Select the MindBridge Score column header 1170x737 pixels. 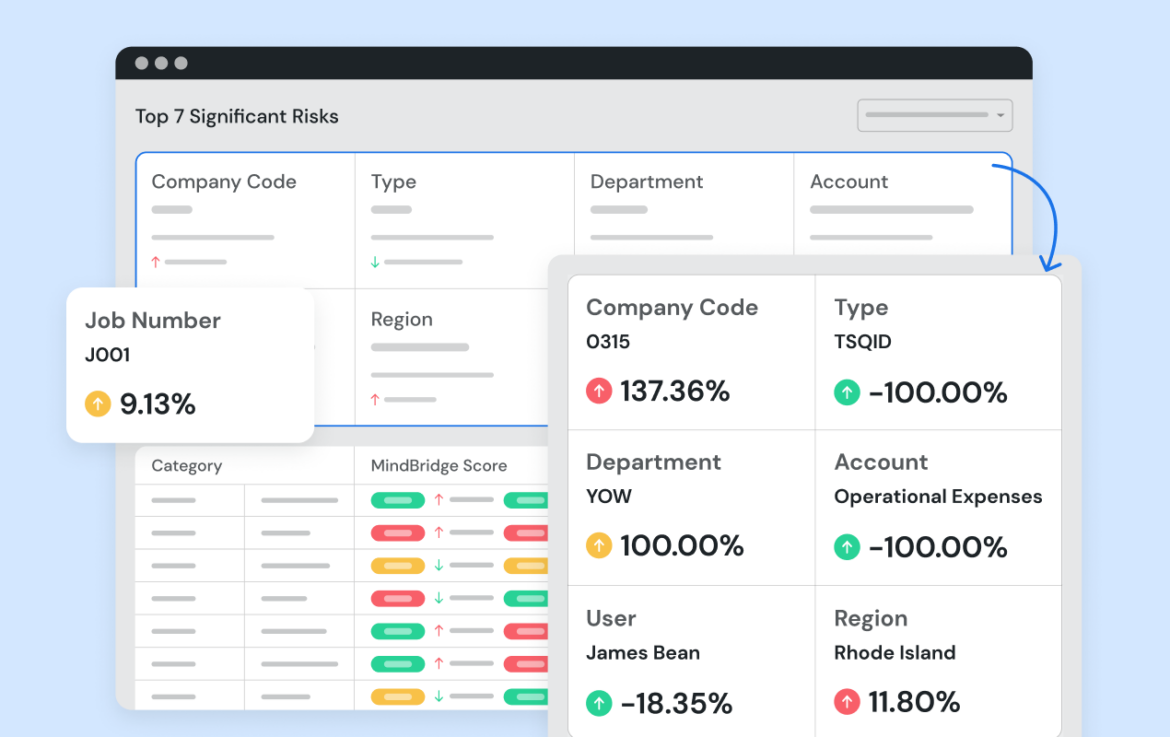[x=439, y=465]
